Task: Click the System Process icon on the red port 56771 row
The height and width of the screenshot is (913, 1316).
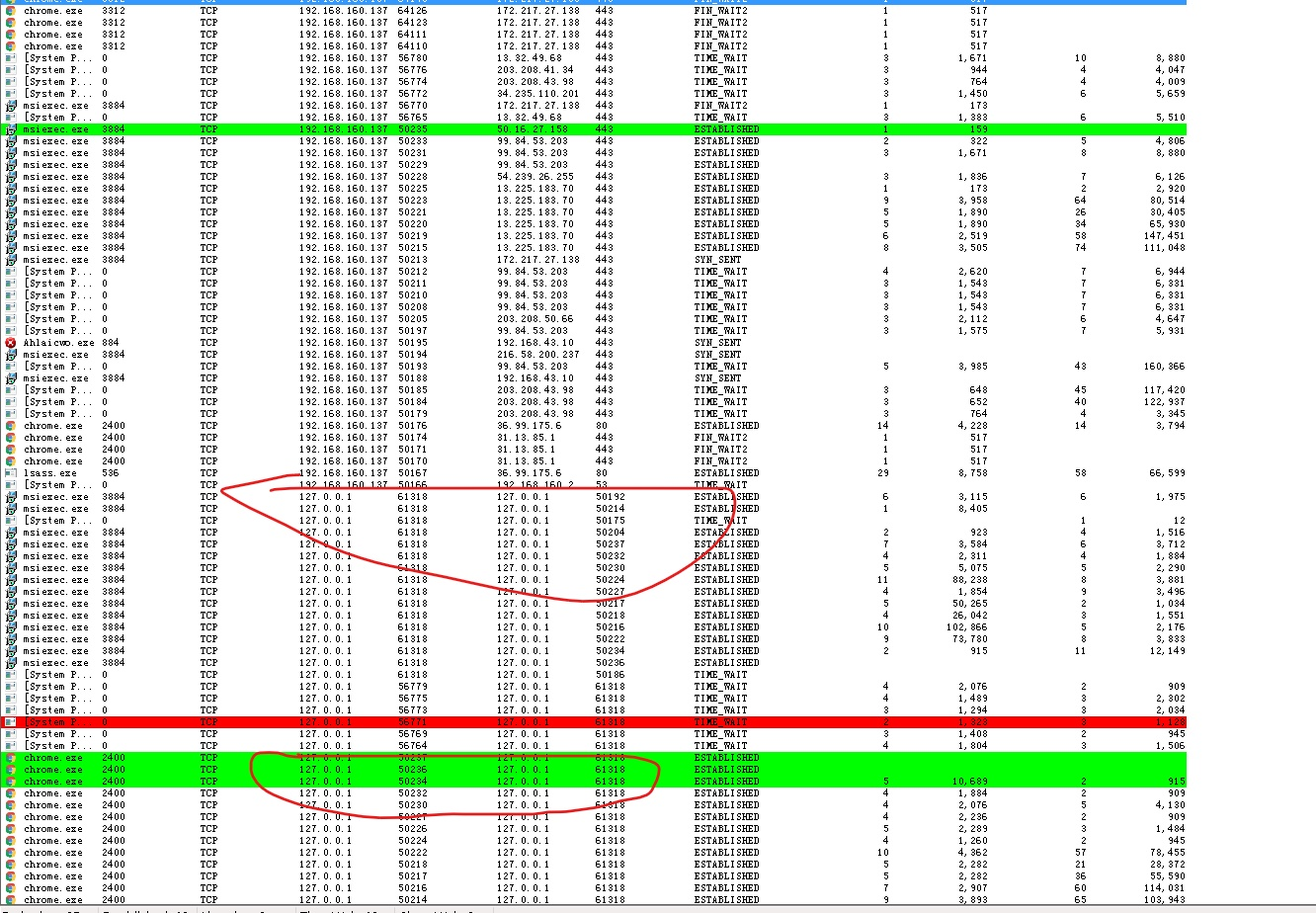Action: pos(11,721)
